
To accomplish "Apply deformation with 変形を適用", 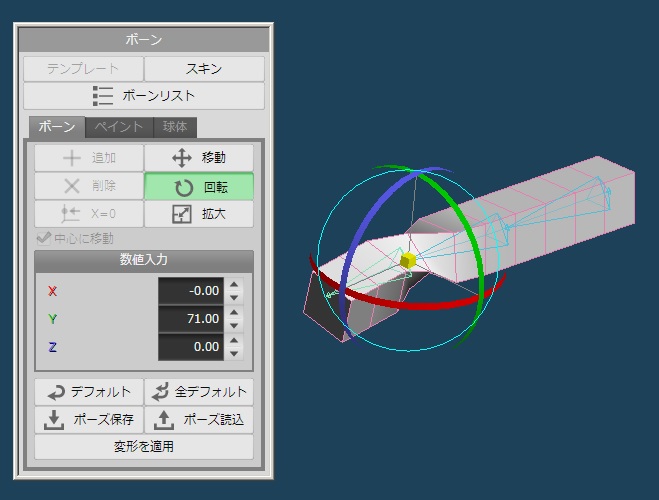I will (x=144, y=447).
